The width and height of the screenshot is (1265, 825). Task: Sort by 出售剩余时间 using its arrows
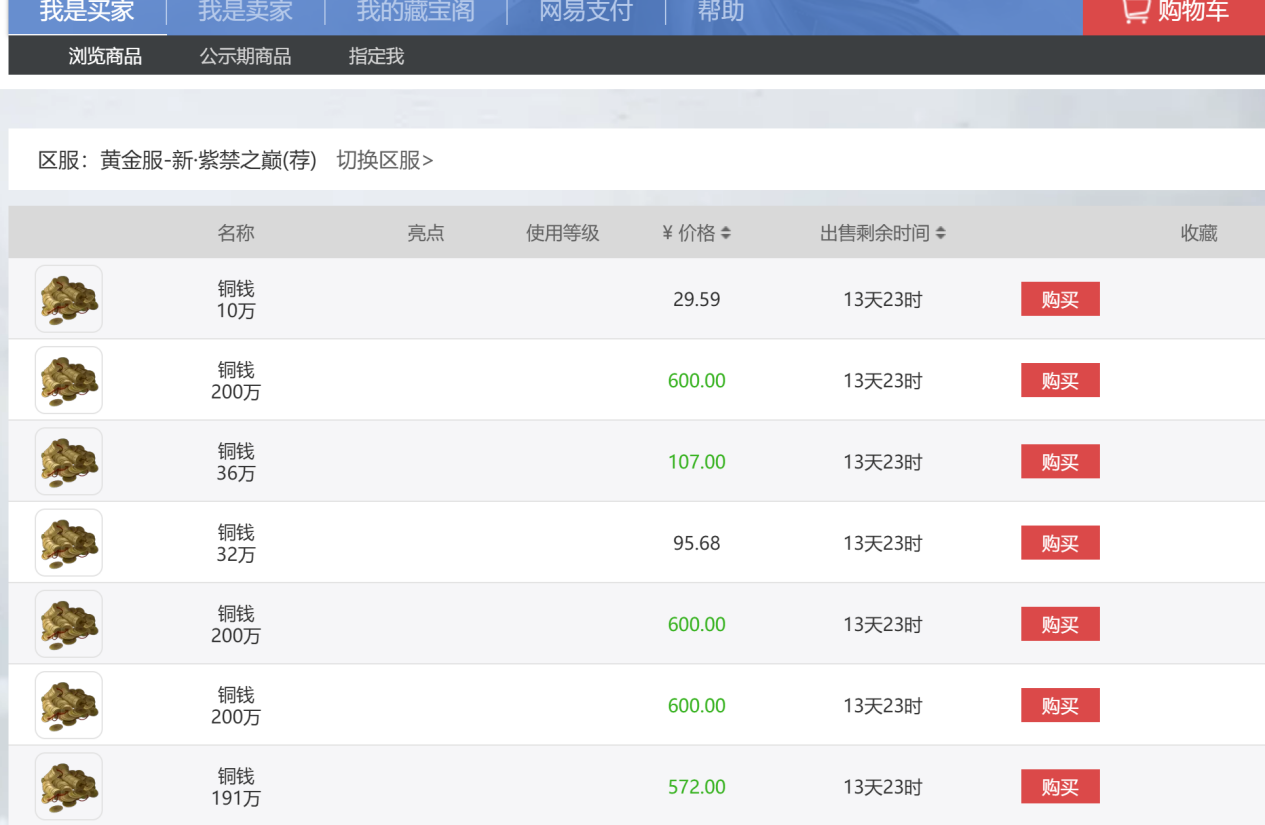pyautogui.click(x=941, y=233)
